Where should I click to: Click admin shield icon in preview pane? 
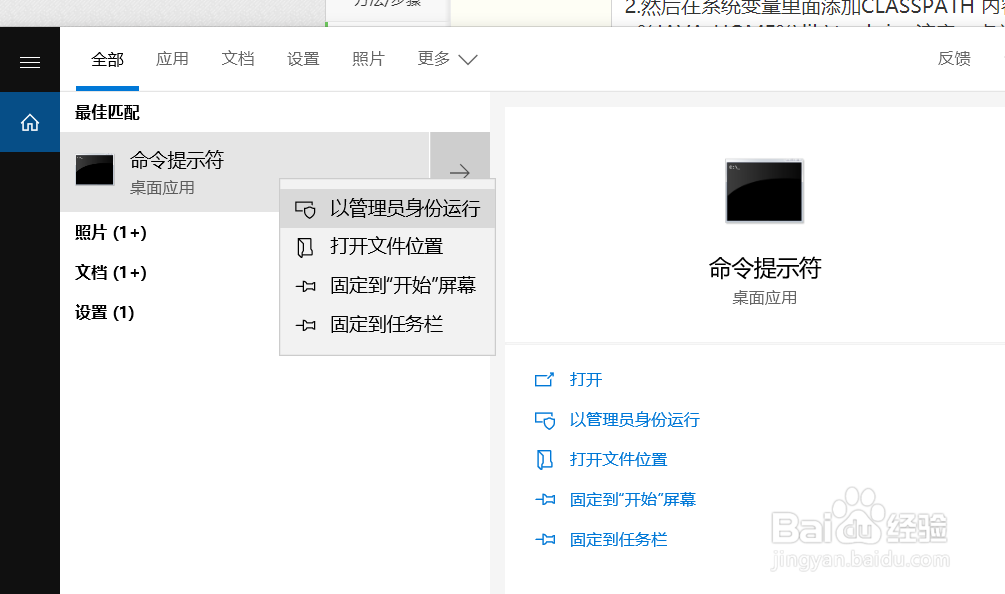point(545,420)
